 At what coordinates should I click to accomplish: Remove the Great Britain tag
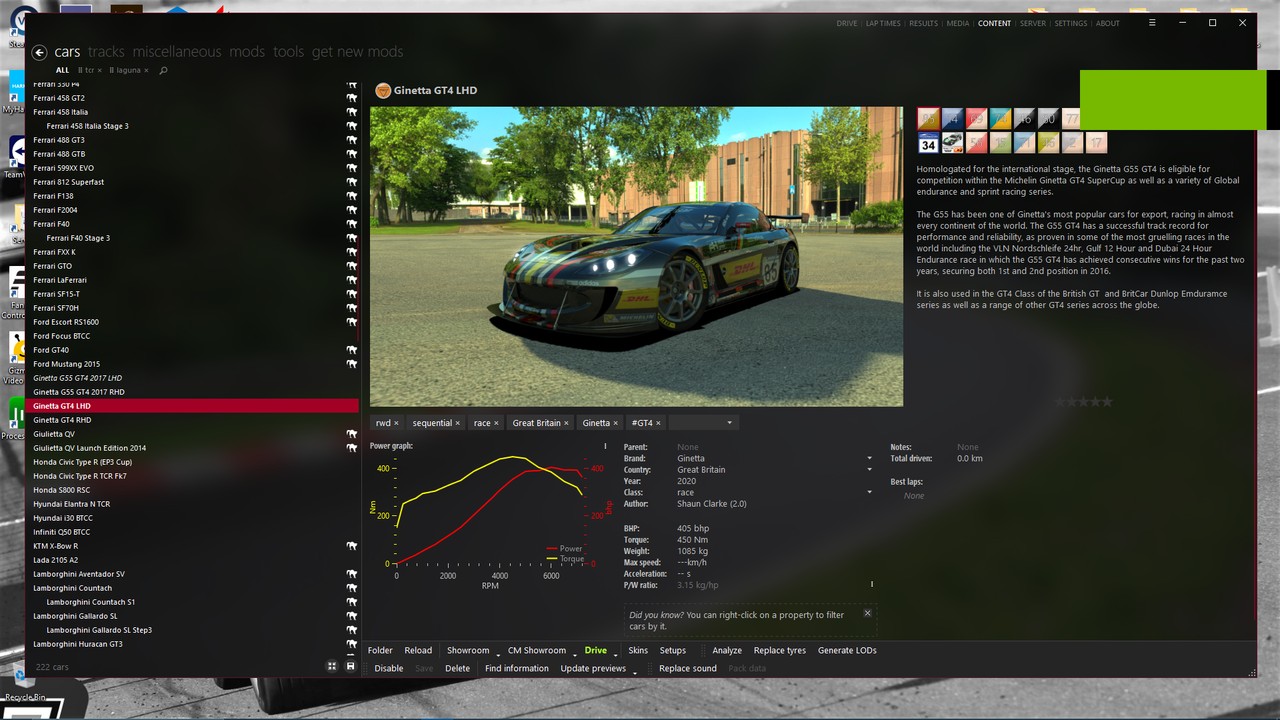coord(566,423)
